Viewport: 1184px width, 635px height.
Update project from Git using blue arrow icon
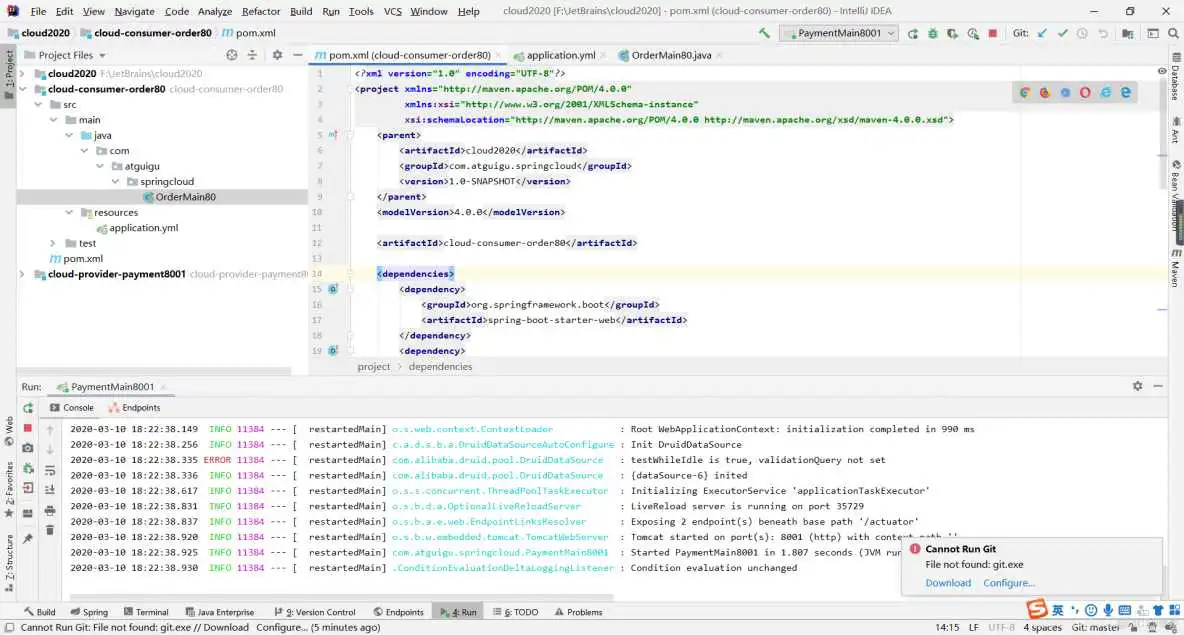click(1040, 33)
